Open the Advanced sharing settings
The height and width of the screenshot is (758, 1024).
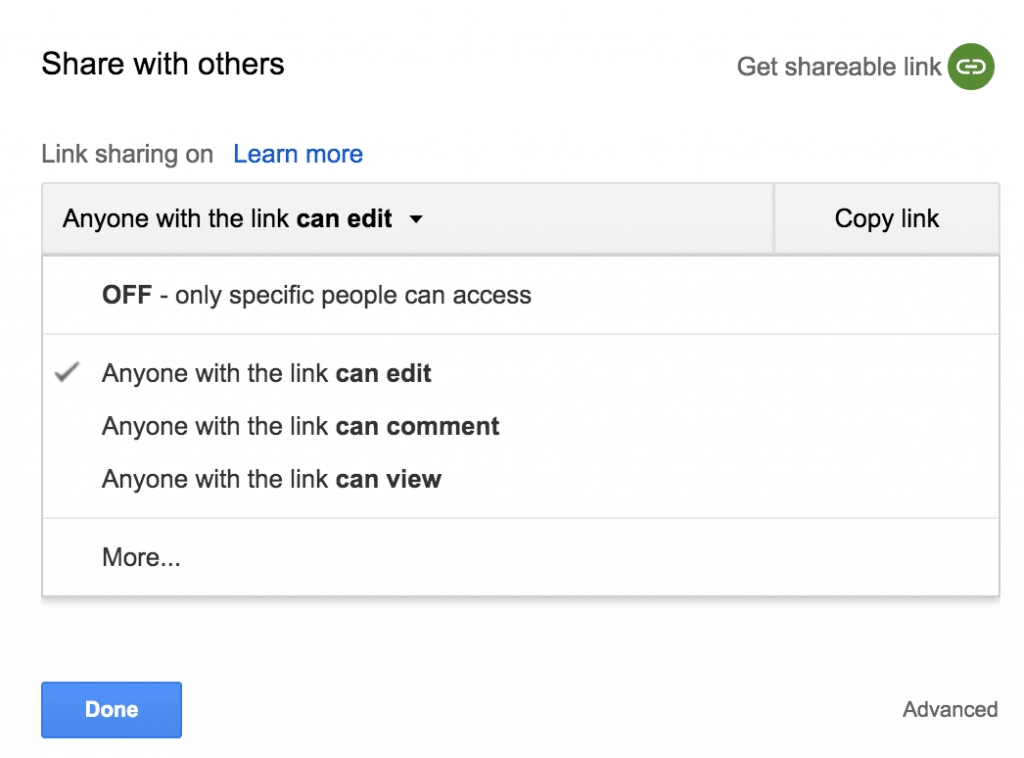pyautogui.click(x=949, y=710)
